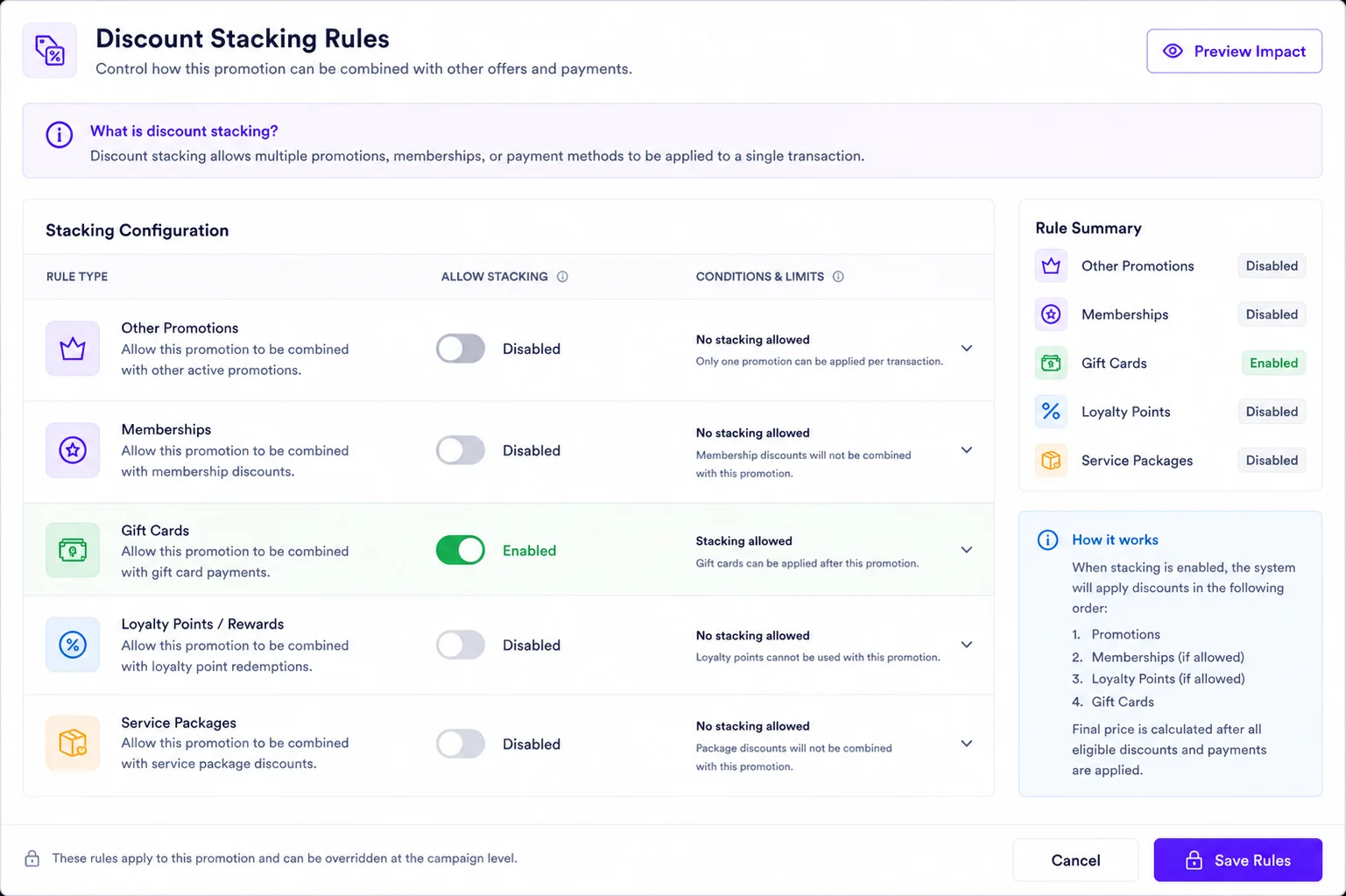
Task: Turn on Loyalty Points / Rewards toggle
Action: [x=461, y=645]
